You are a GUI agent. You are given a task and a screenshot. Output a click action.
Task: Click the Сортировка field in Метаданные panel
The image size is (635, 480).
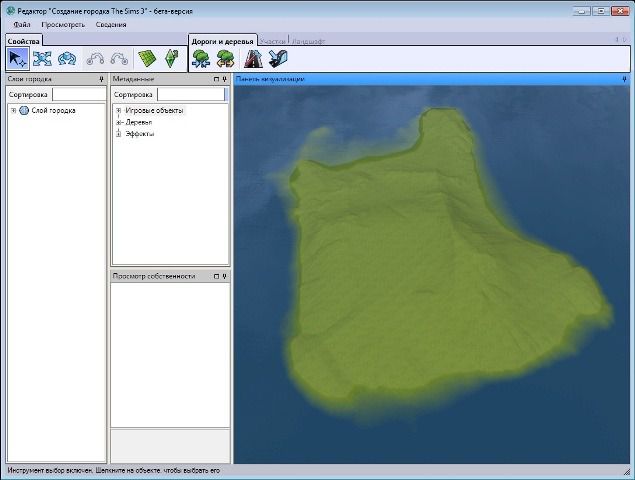(x=190, y=94)
